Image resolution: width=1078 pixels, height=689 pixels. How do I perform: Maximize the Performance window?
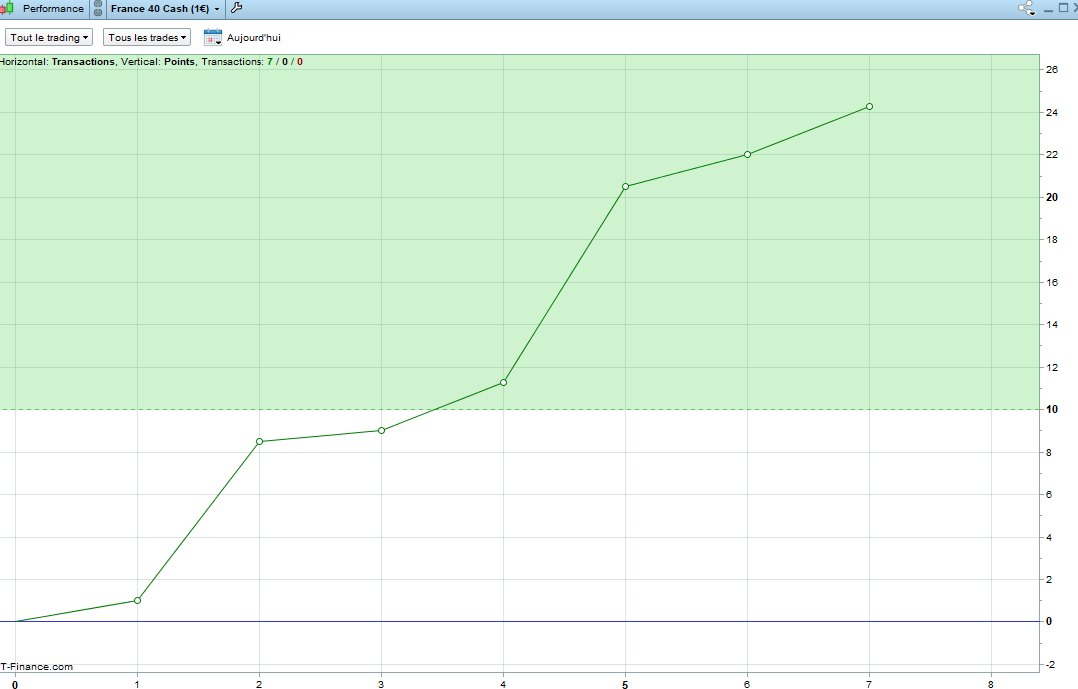[x=1063, y=8]
